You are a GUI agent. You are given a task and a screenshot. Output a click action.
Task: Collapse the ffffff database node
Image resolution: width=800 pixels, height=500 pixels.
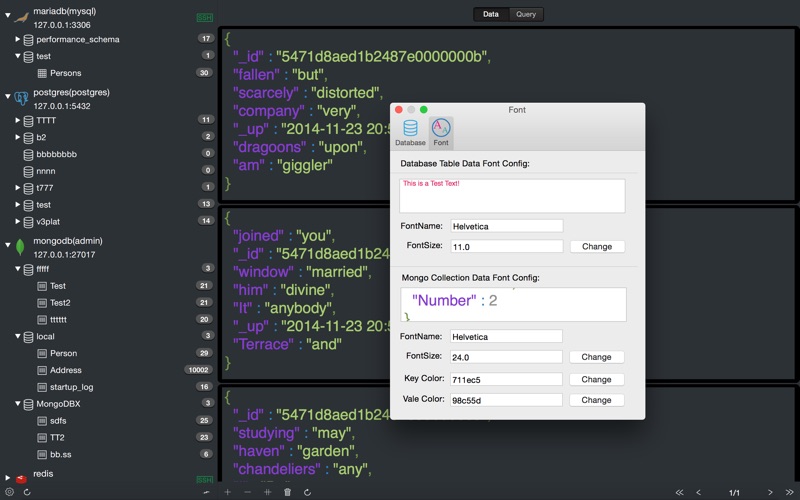[x=17, y=268]
